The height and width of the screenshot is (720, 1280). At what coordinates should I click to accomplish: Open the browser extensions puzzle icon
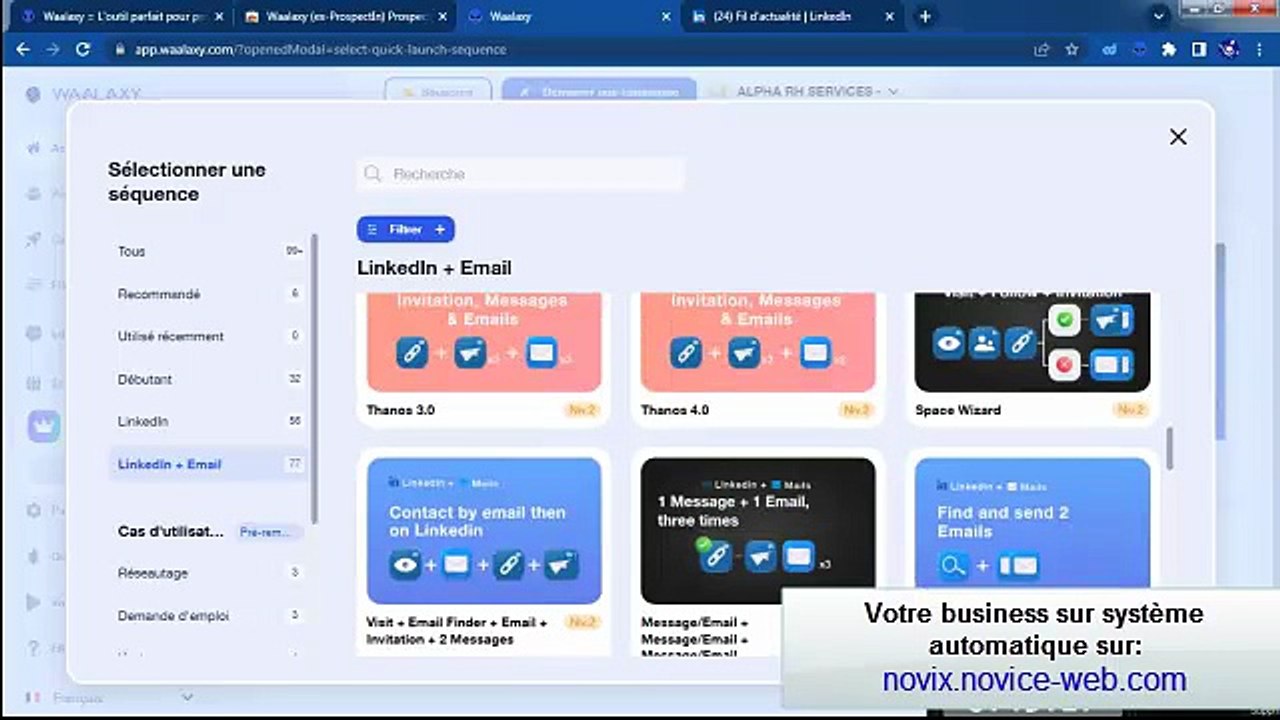click(1168, 49)
